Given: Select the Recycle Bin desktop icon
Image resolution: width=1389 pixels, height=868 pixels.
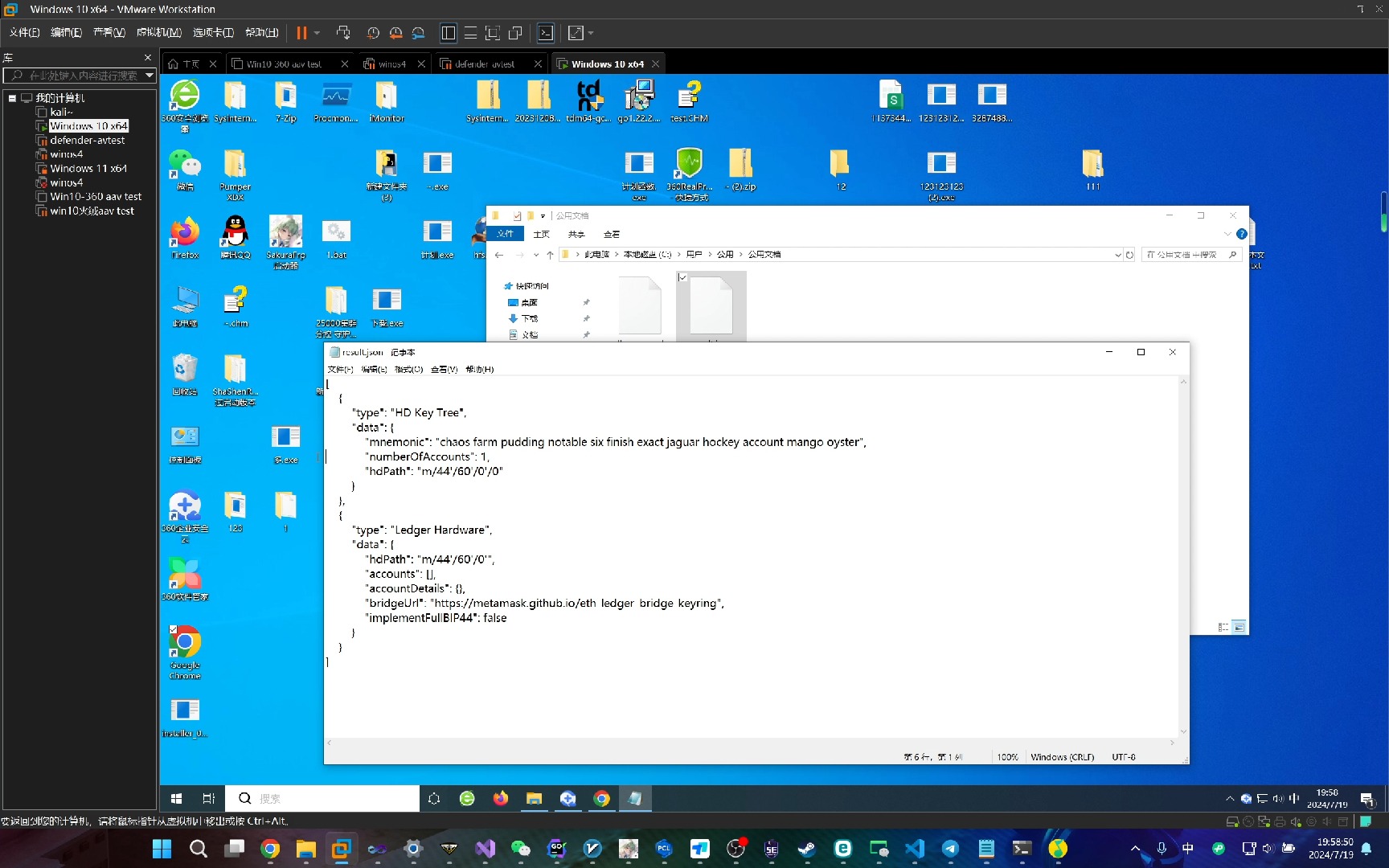Looking at the screenshot, I should pyautogui.click(x=185, y=375).
